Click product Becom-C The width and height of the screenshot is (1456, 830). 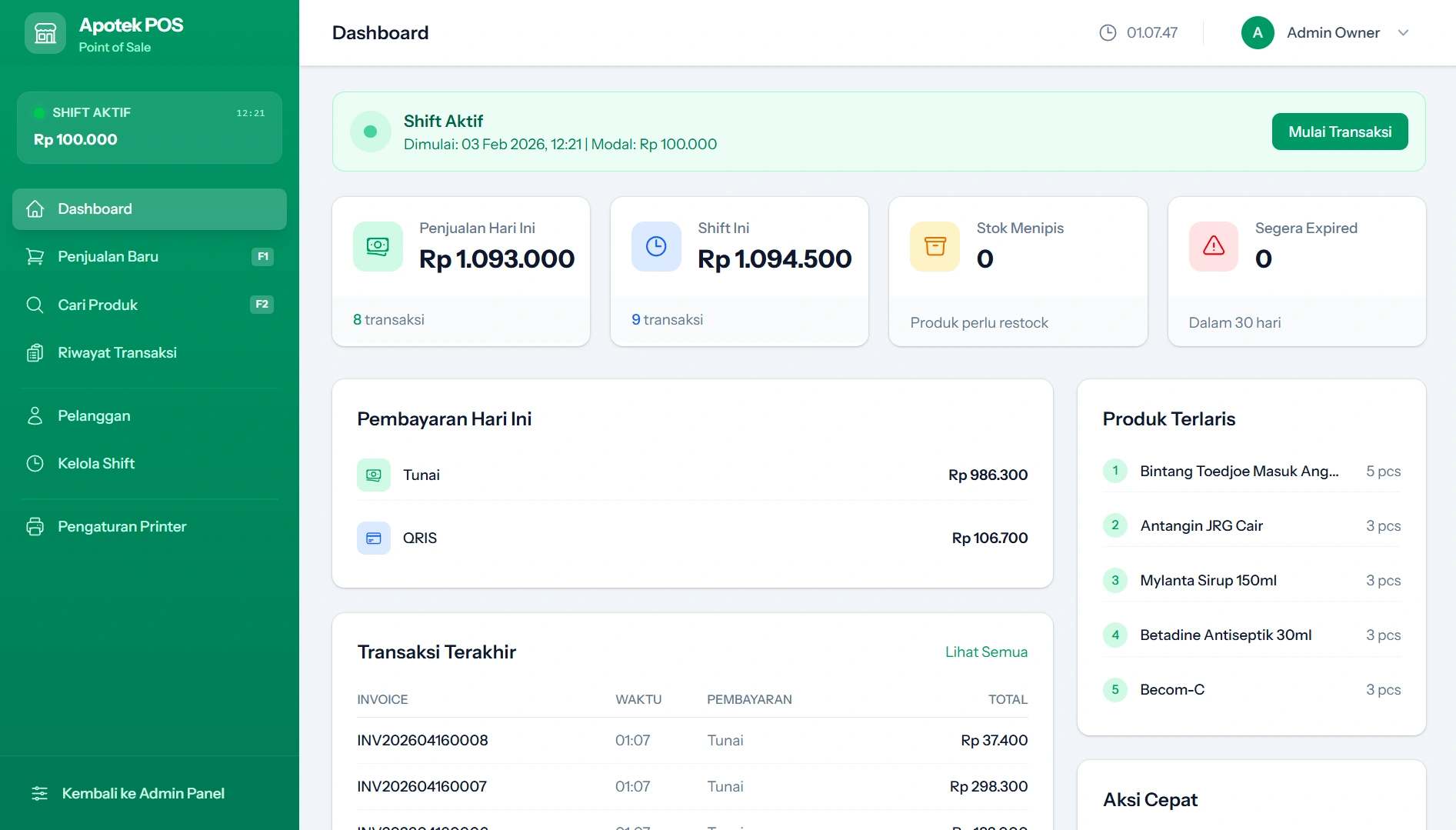[x=1172, y=689]
